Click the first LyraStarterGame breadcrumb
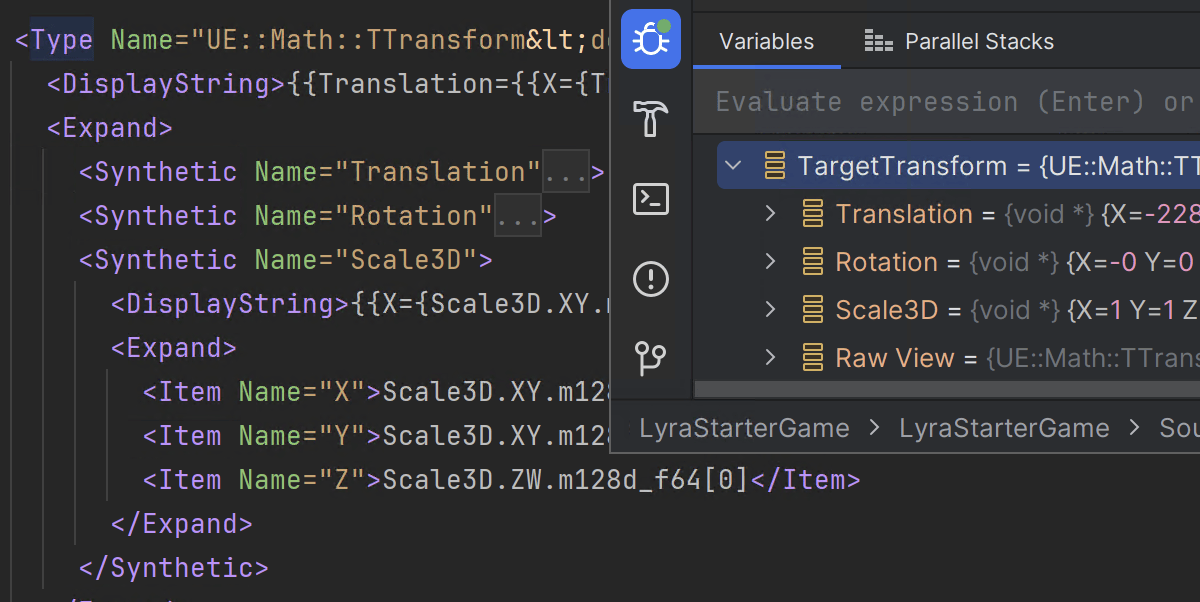This screenshot has width=1200, height=602. (x=744, y=428)
